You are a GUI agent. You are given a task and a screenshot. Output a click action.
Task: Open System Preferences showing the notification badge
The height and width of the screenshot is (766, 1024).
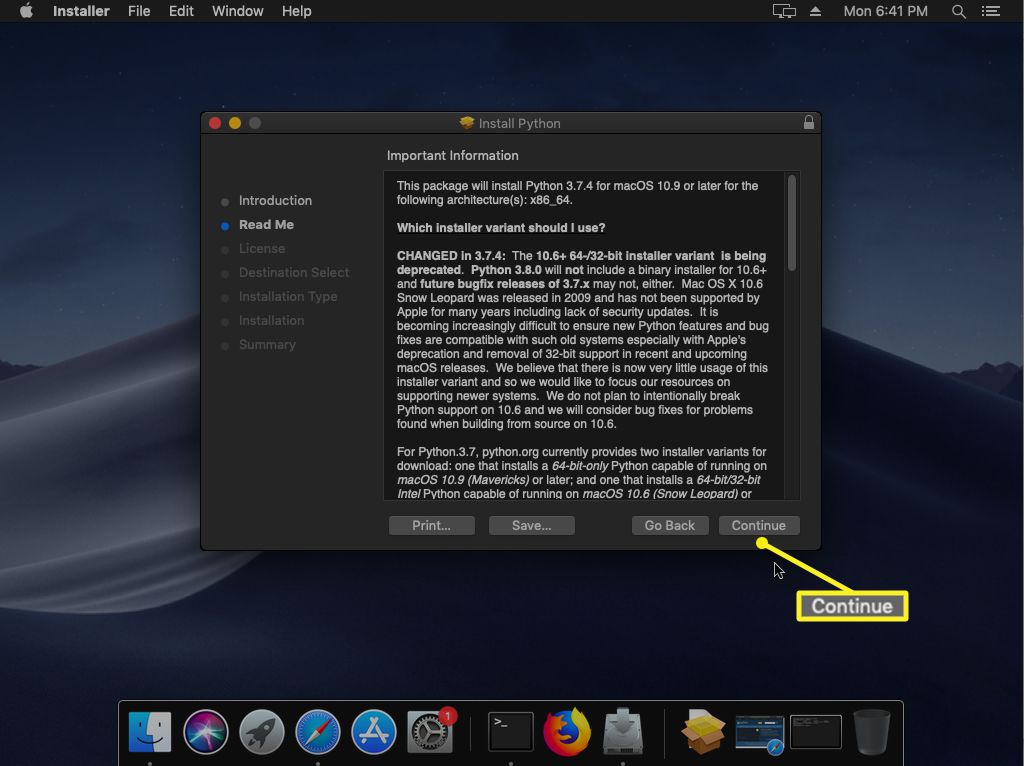coord(429,731)
